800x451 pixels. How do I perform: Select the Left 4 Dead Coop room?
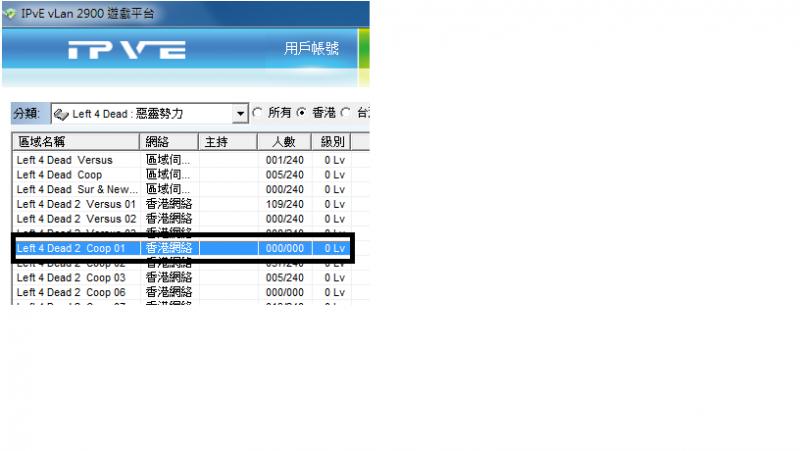click(181, 175)
